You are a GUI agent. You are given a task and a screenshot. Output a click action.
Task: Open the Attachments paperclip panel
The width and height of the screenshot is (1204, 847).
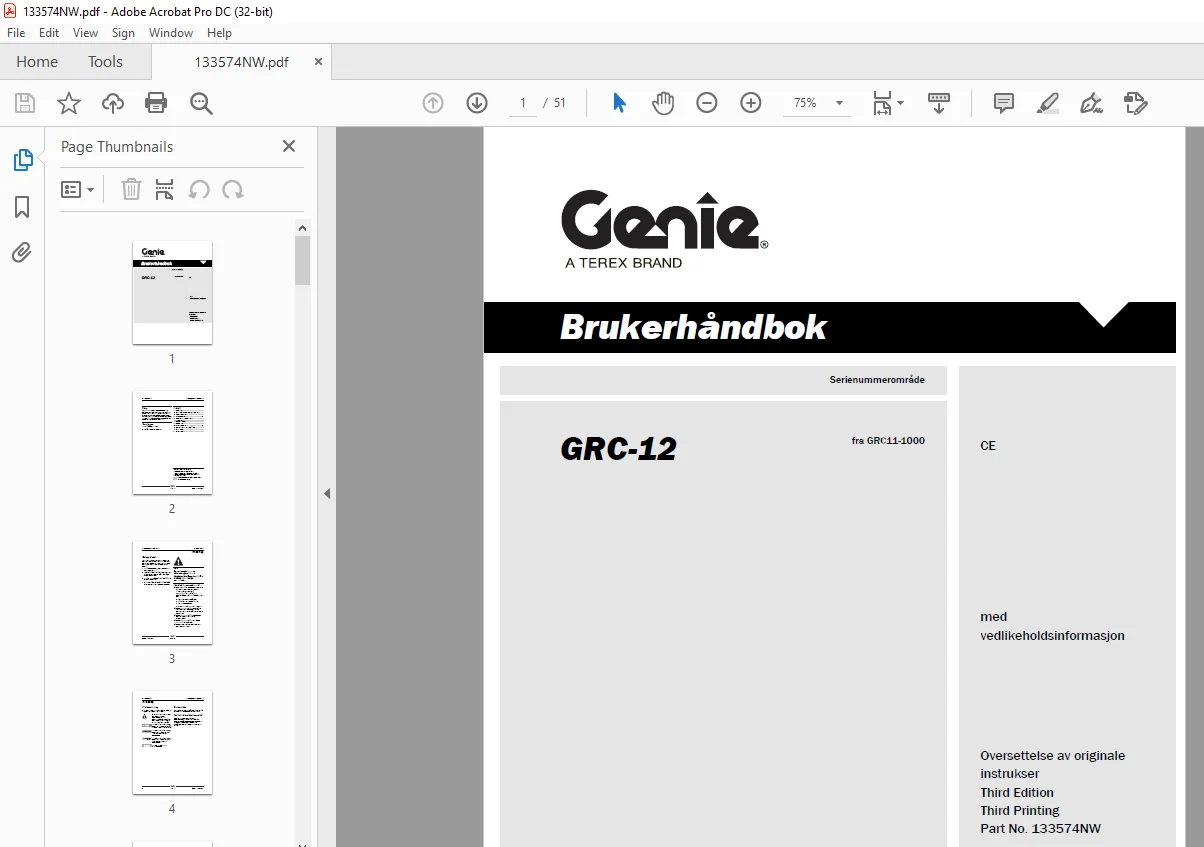[x=22, y=252]
